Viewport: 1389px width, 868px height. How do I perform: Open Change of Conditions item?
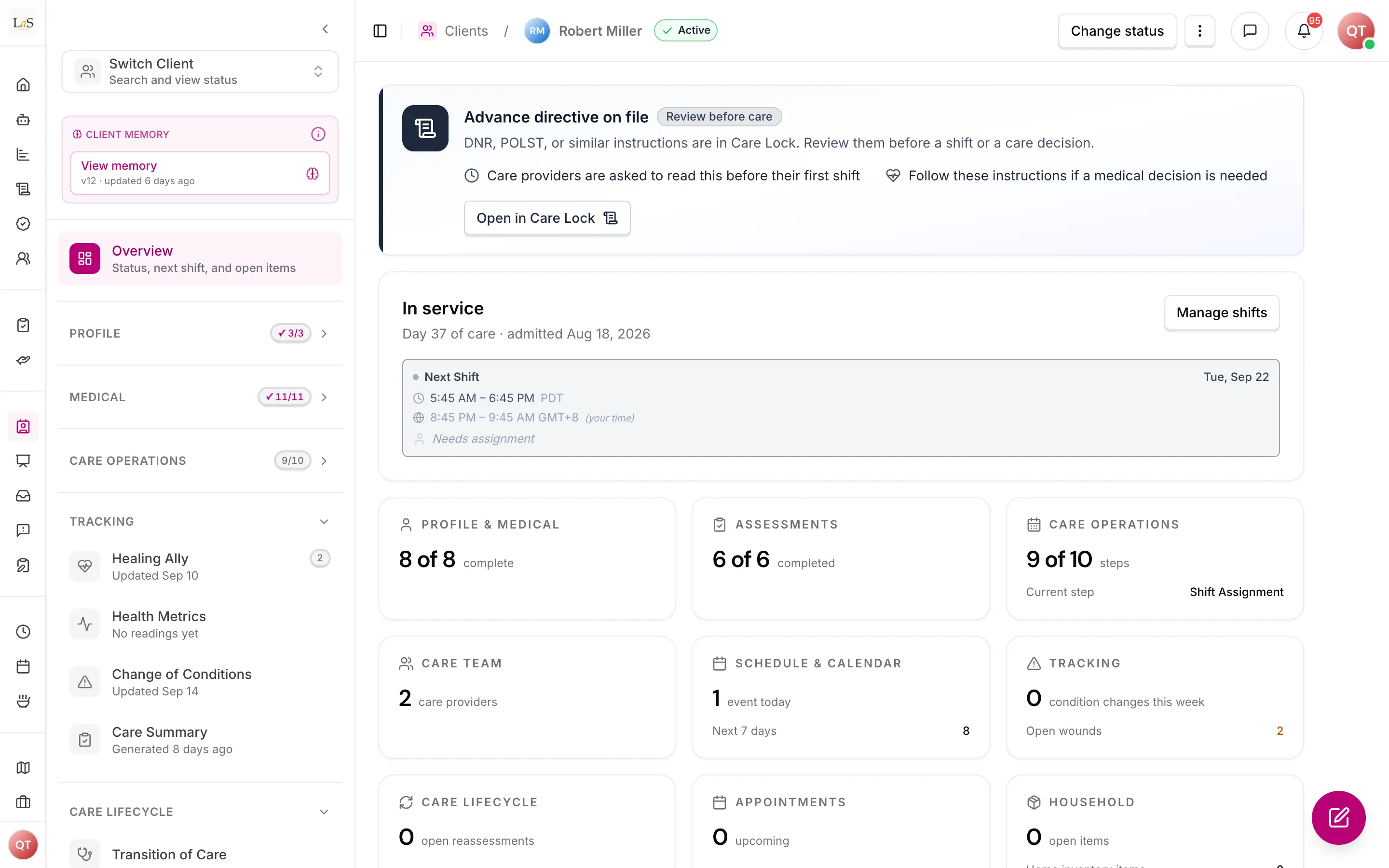pos(200,682)
